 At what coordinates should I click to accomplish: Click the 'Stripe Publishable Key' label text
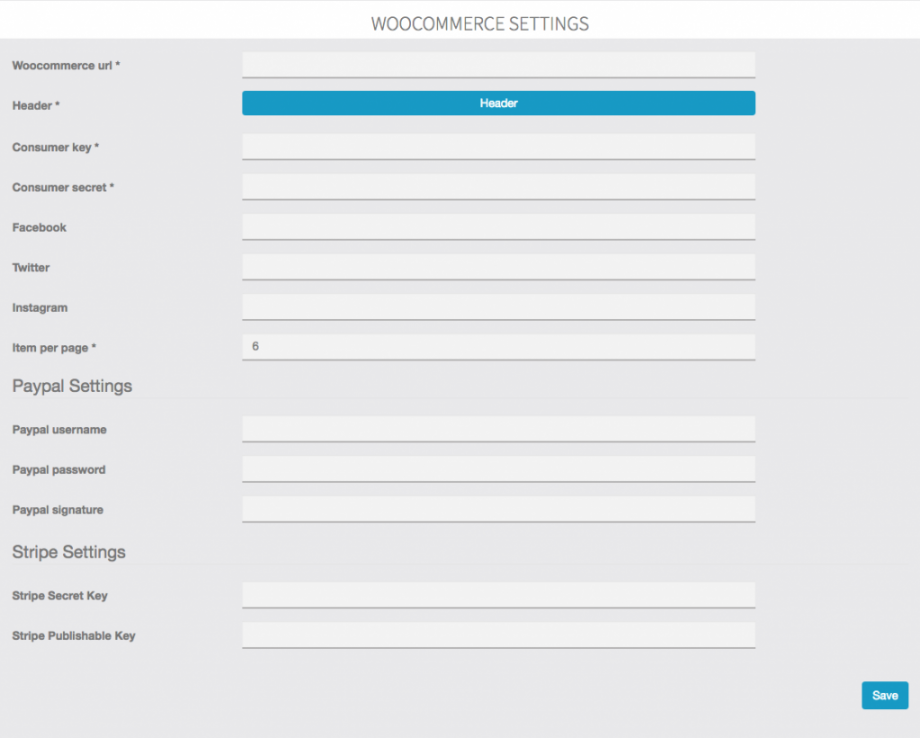click(74, 636)
